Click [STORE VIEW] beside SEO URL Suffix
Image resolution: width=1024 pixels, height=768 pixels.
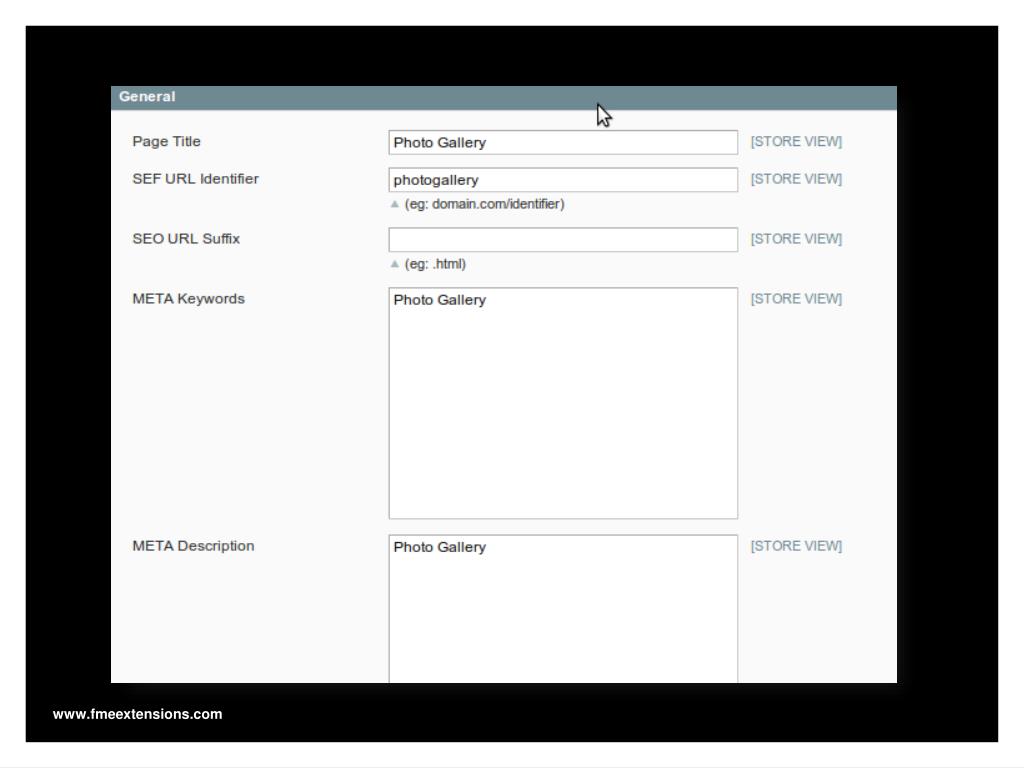coord(796,239)
